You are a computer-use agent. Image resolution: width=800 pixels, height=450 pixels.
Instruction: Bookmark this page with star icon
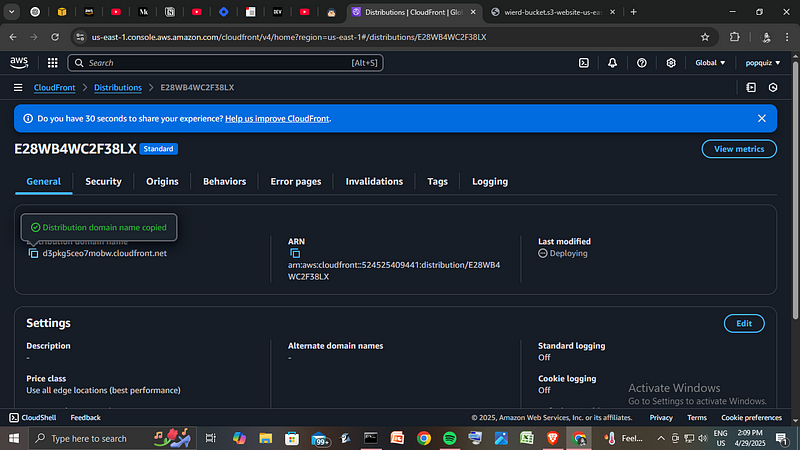[x=705, y=37]
